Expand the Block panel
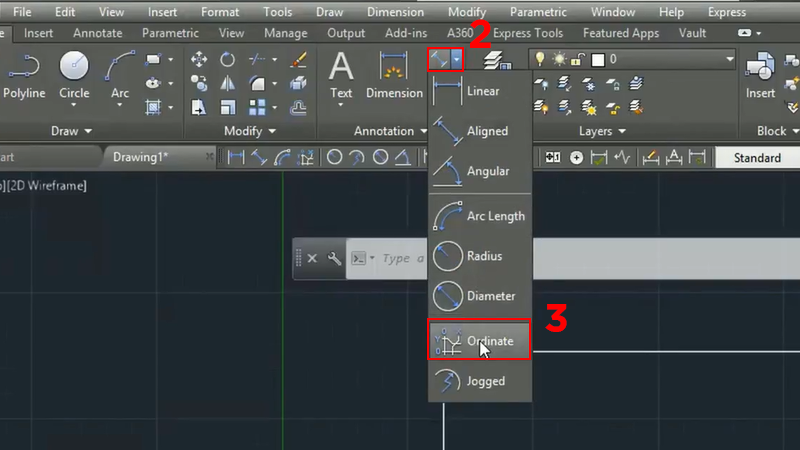This screenshot has height=450, width=800. click(x=778, y=131)
